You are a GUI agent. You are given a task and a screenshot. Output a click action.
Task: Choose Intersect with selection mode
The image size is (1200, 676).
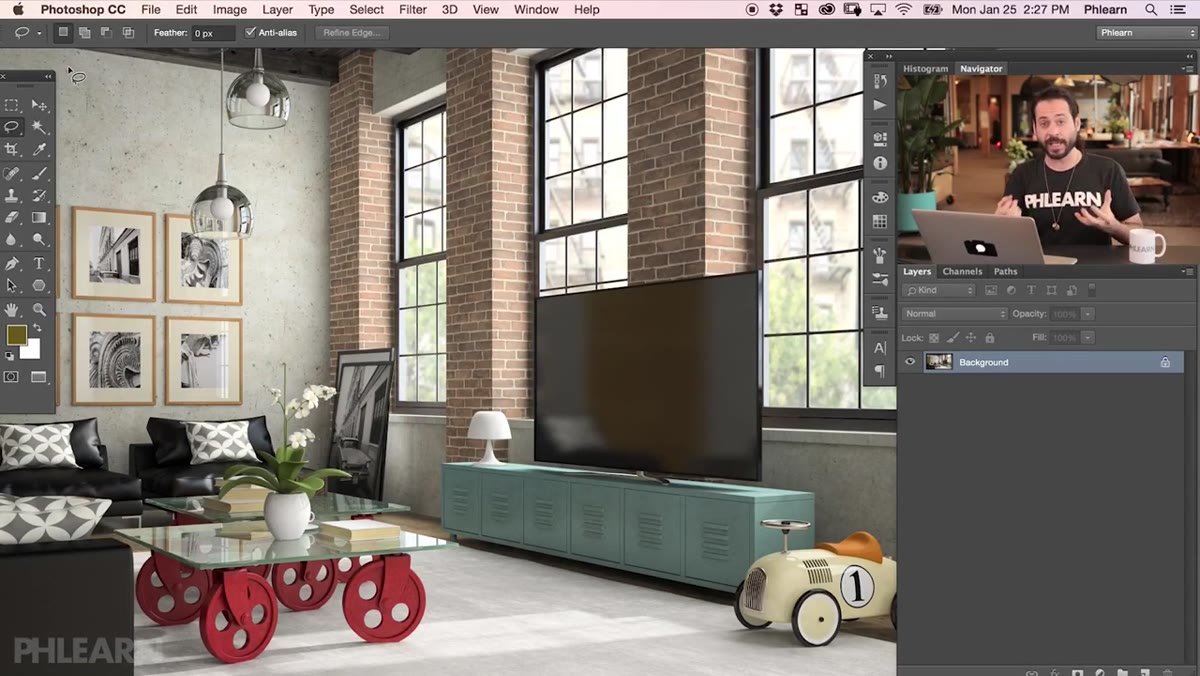(x=128, y=33)
